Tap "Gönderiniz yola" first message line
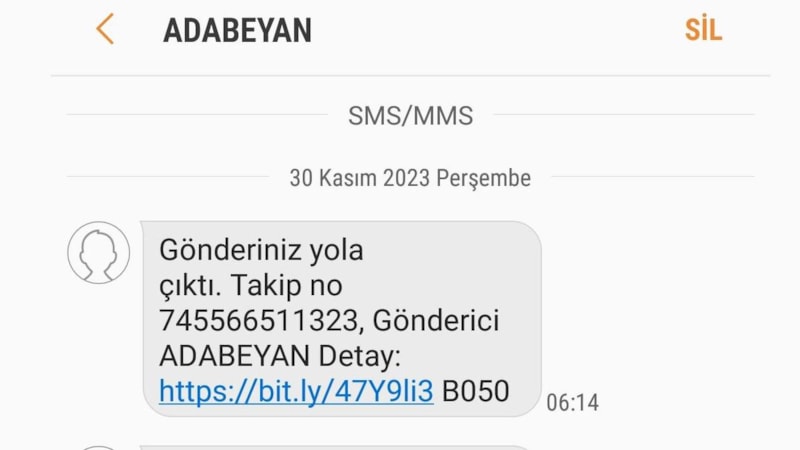The image size is (800, 450). [261, 251]
